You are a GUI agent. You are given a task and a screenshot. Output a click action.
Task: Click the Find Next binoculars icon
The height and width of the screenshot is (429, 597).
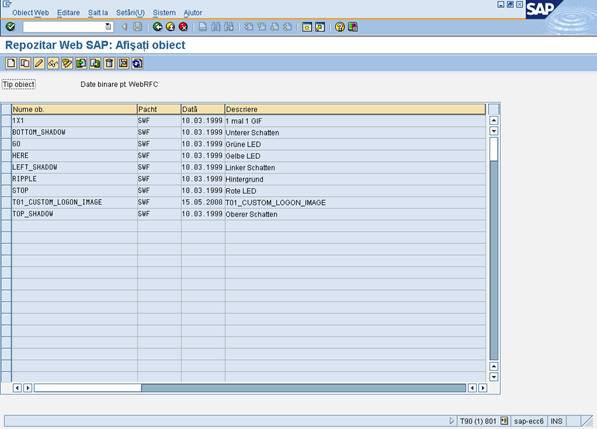(229, 27)
